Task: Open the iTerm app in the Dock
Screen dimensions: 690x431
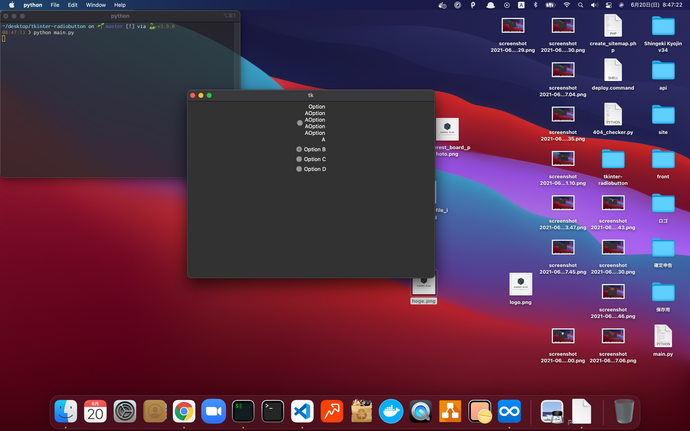Action: click(x=243, y=411)
